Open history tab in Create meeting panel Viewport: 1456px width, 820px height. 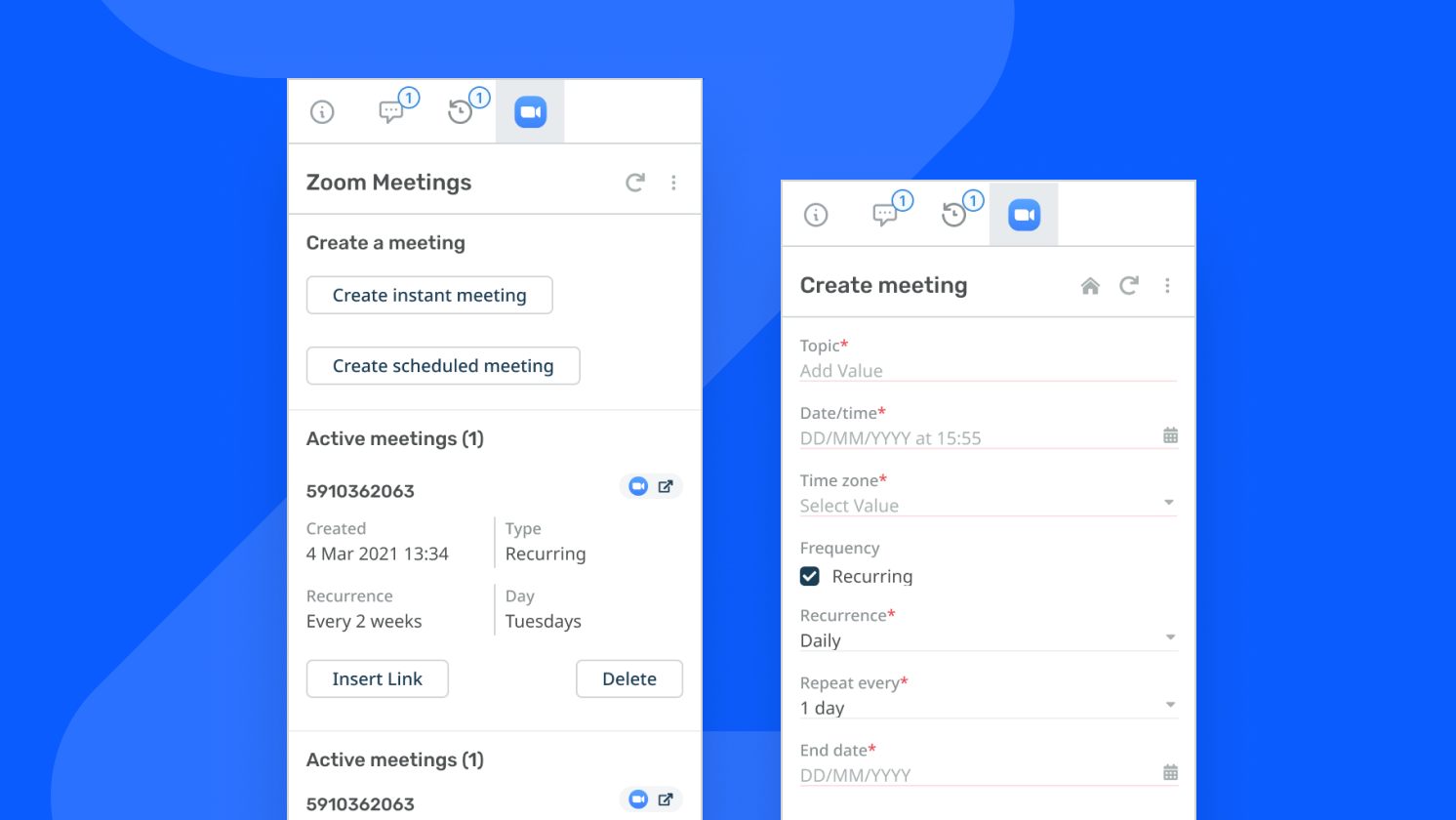954,215
